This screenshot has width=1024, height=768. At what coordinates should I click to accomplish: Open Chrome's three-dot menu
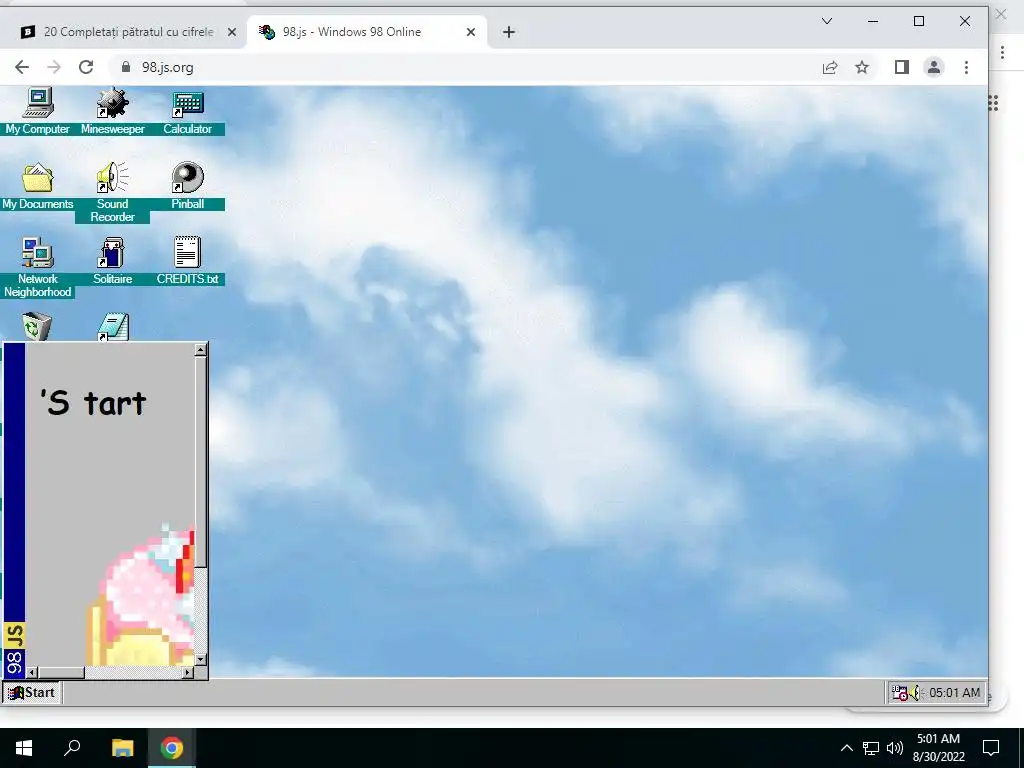point(966,67)
